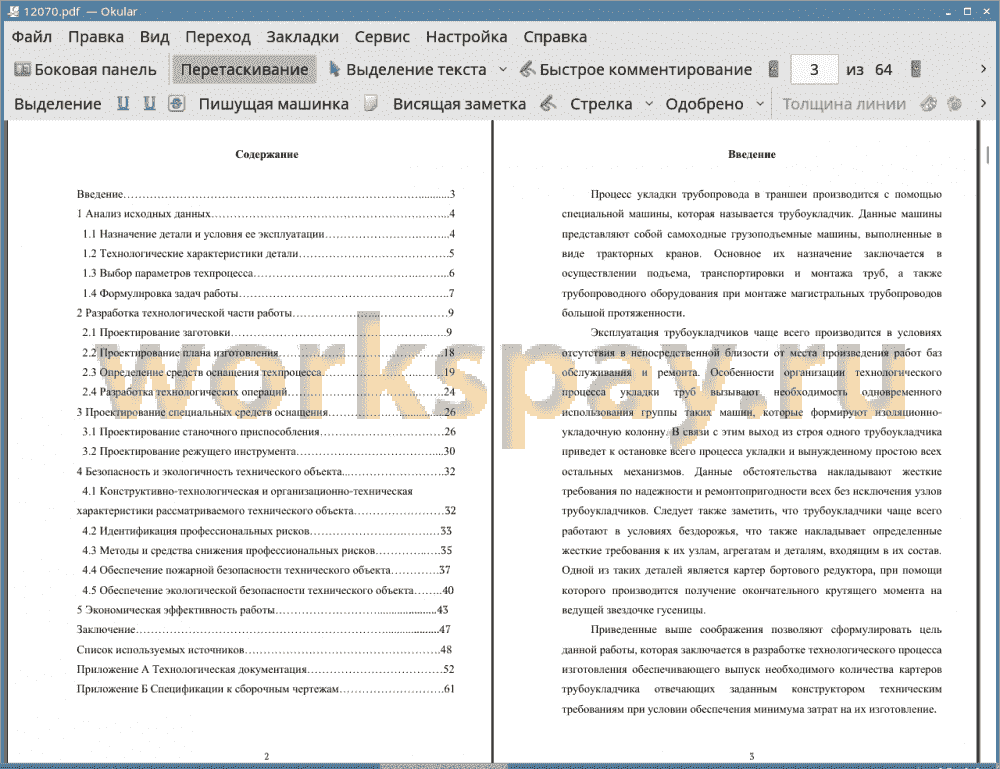The width and height of the screenshot is (1000, 769).
Task: Click the Okular app icon in title bar
Action: click(x=13, y=11)
